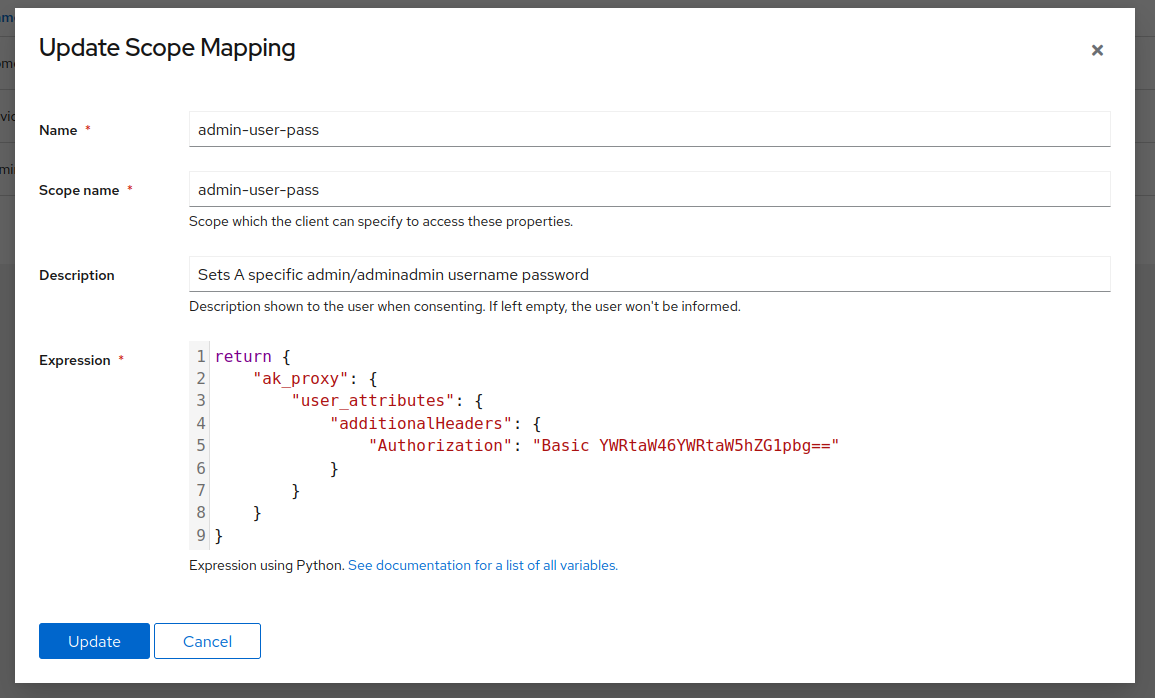Click line number 5 in the editor gutter
Image resolution: width=1155 pixels, height=698 pixels.
[x=199, y=445]
